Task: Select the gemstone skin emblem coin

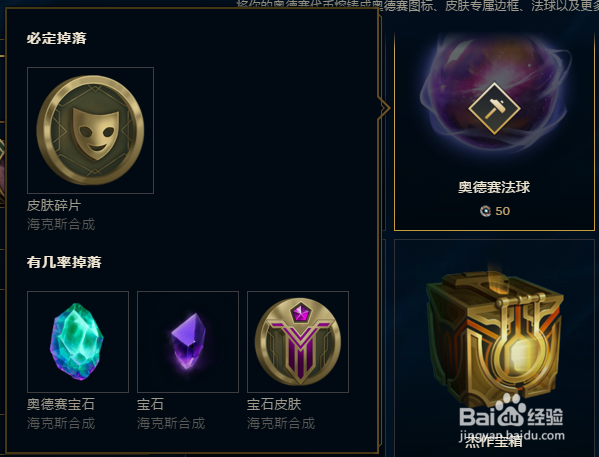Action: [298, 342]
